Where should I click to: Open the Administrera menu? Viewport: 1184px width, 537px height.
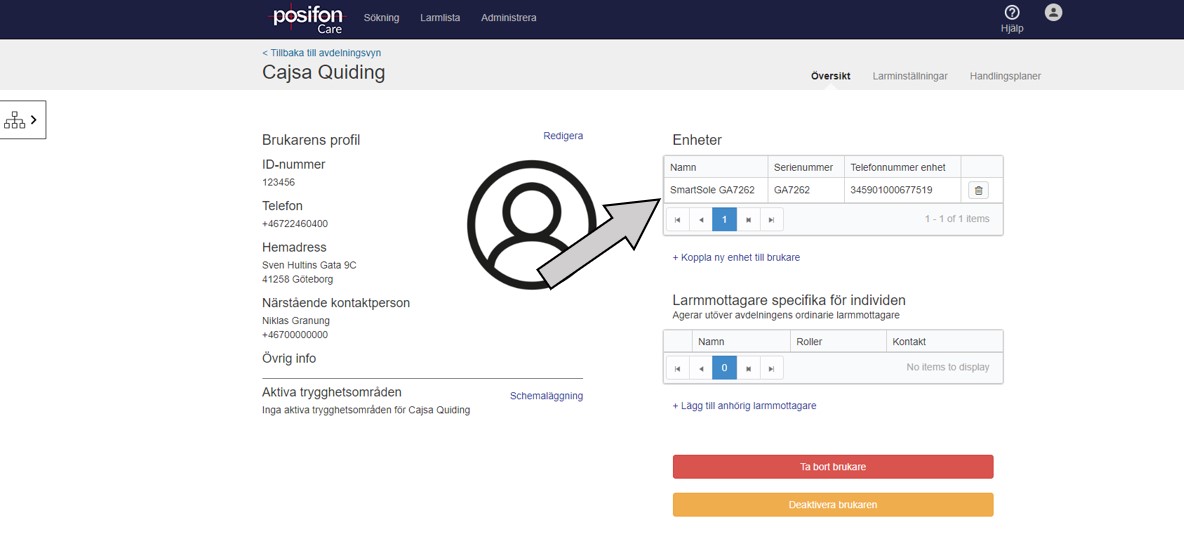pos(508,18)
